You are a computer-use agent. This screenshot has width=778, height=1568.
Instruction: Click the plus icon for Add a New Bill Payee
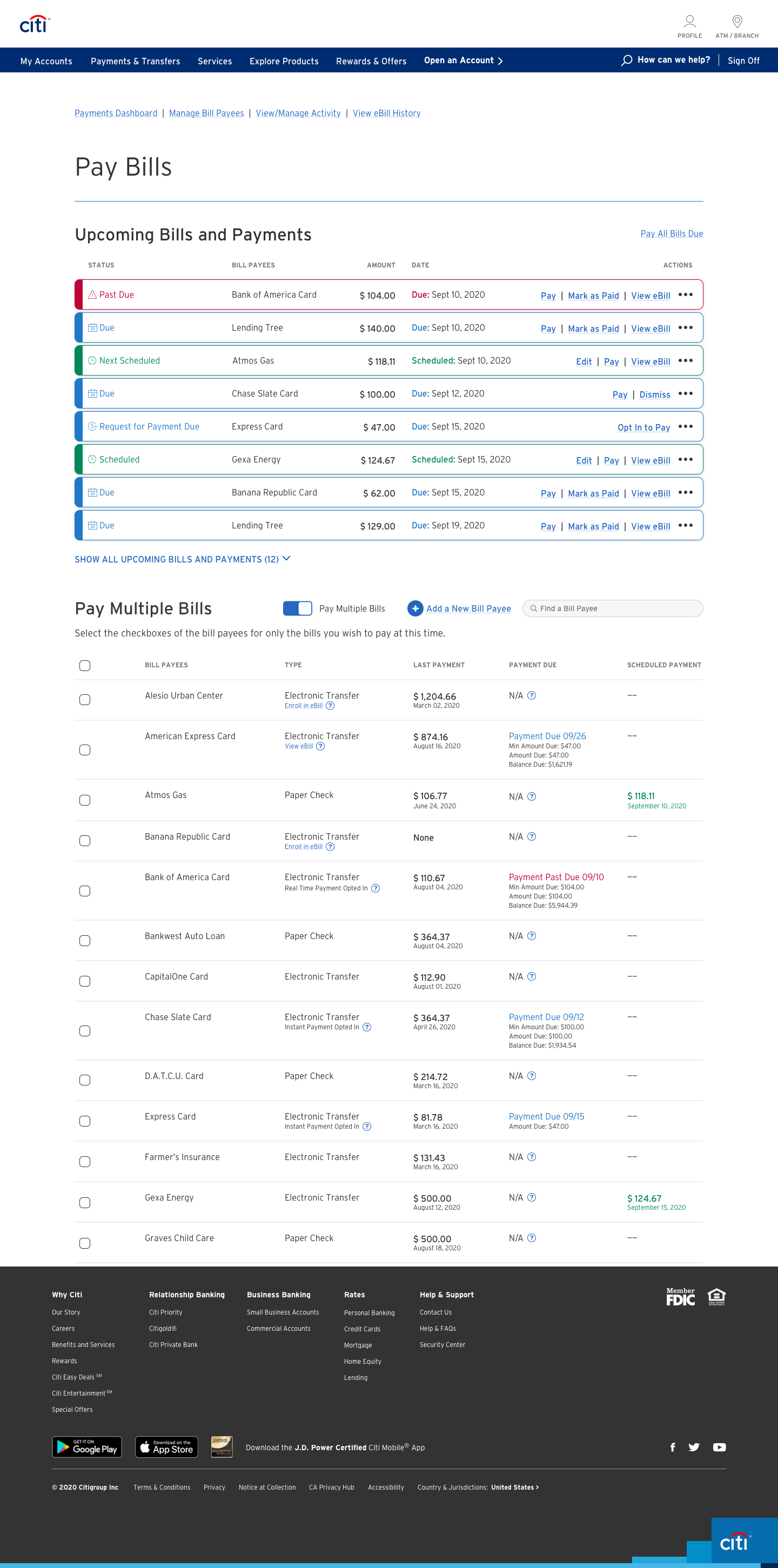[415, 608]
